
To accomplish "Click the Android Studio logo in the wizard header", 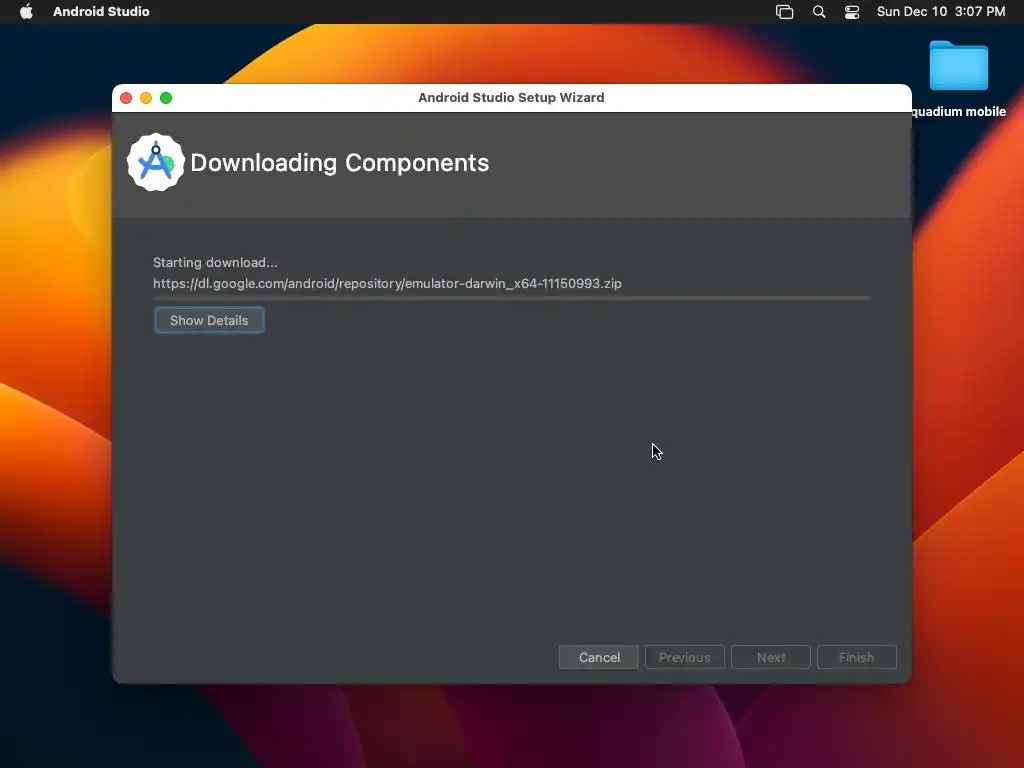I will click(x=155, y=163).
